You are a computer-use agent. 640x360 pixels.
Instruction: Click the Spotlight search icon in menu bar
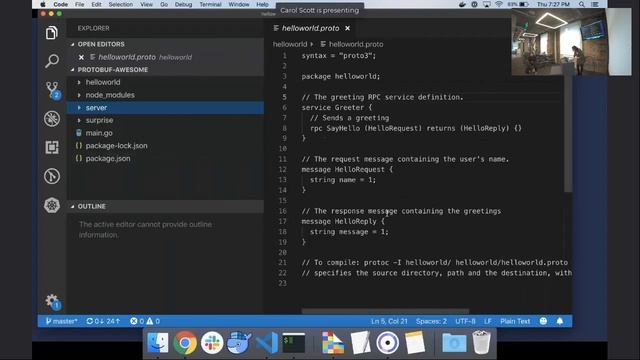click(582, 4)
